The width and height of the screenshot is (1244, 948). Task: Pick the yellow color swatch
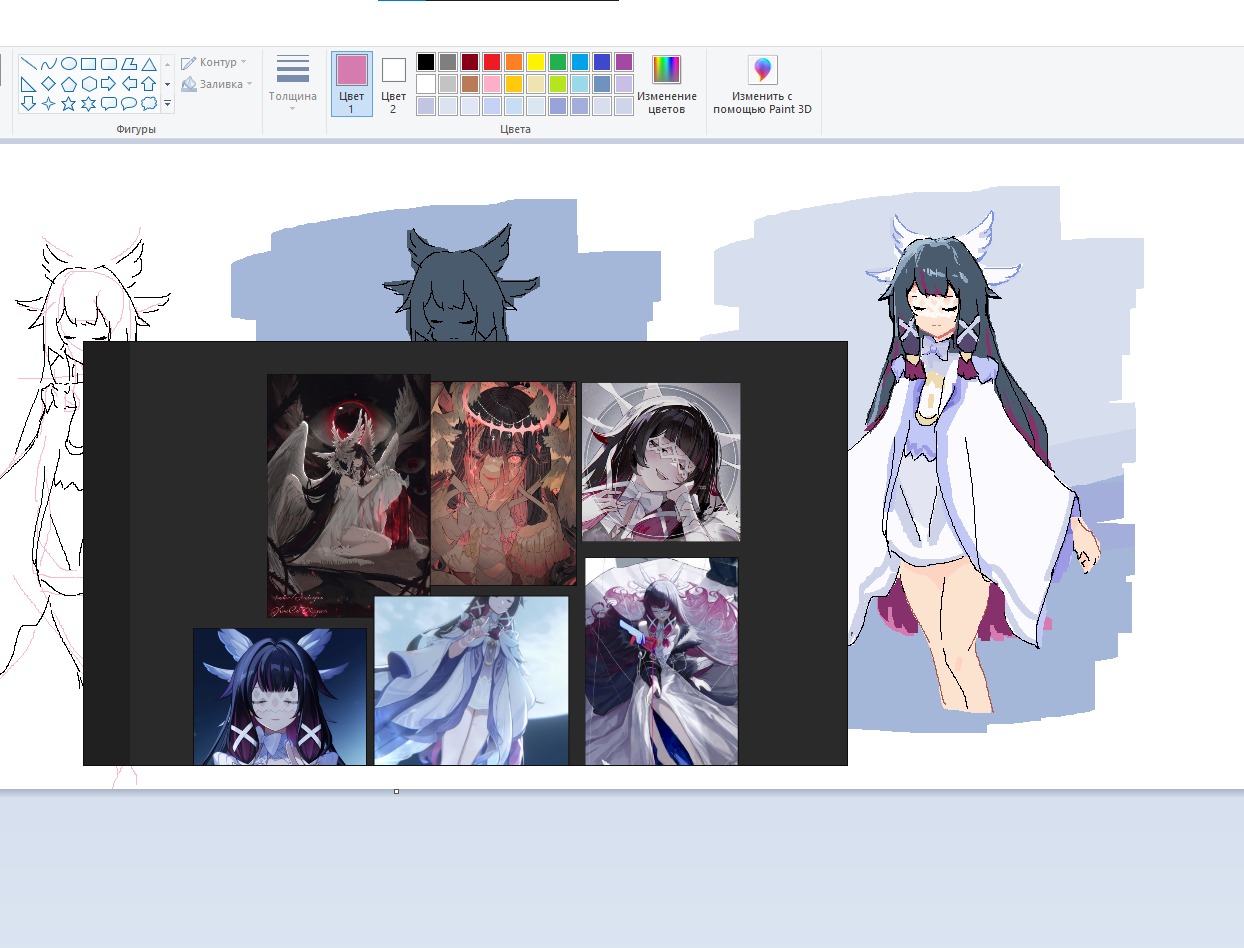[x=536, y=62]
